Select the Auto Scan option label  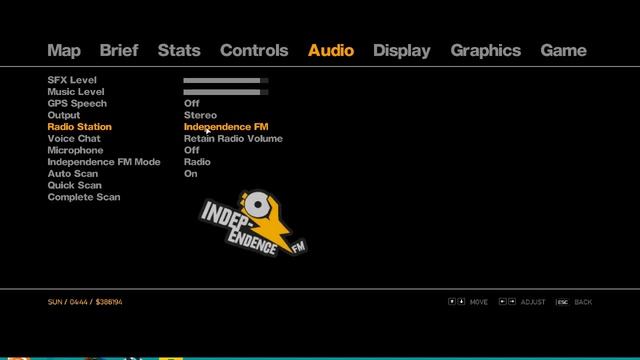point(73,174)
